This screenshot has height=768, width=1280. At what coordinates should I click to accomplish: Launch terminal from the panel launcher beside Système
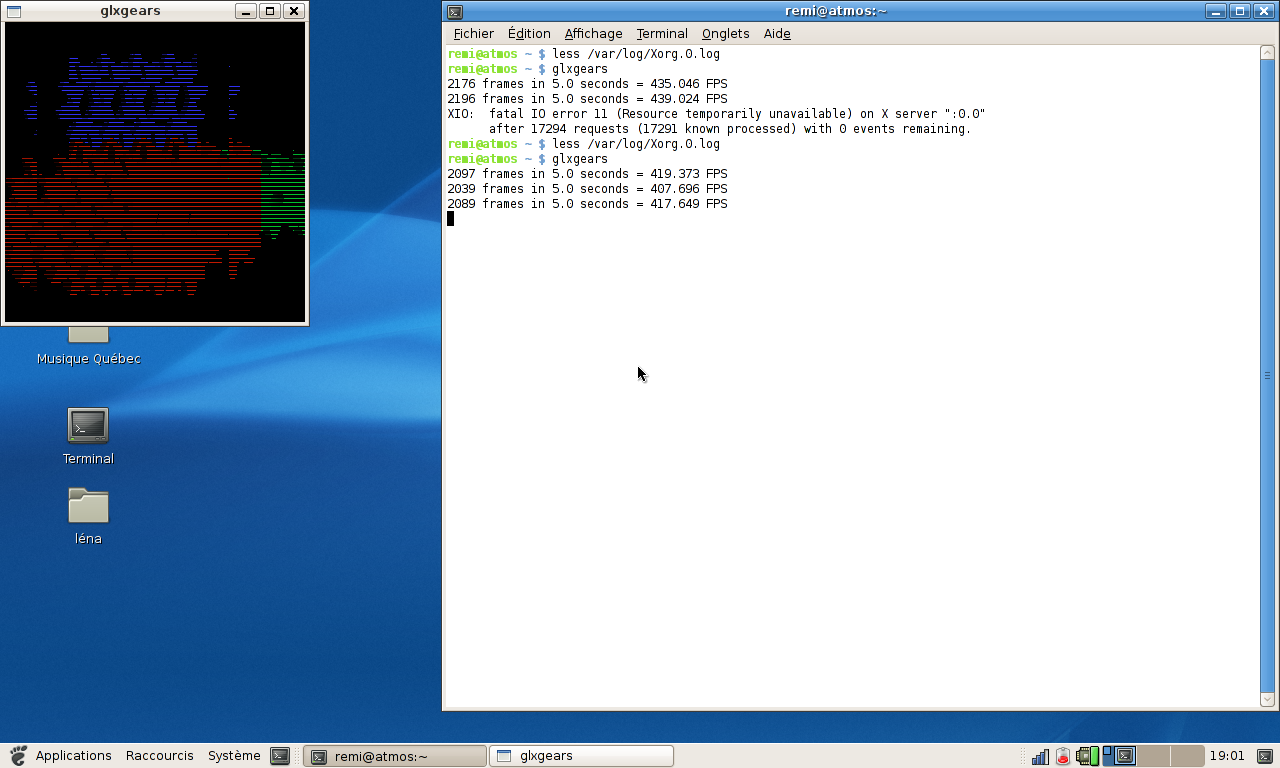(280, 756)
